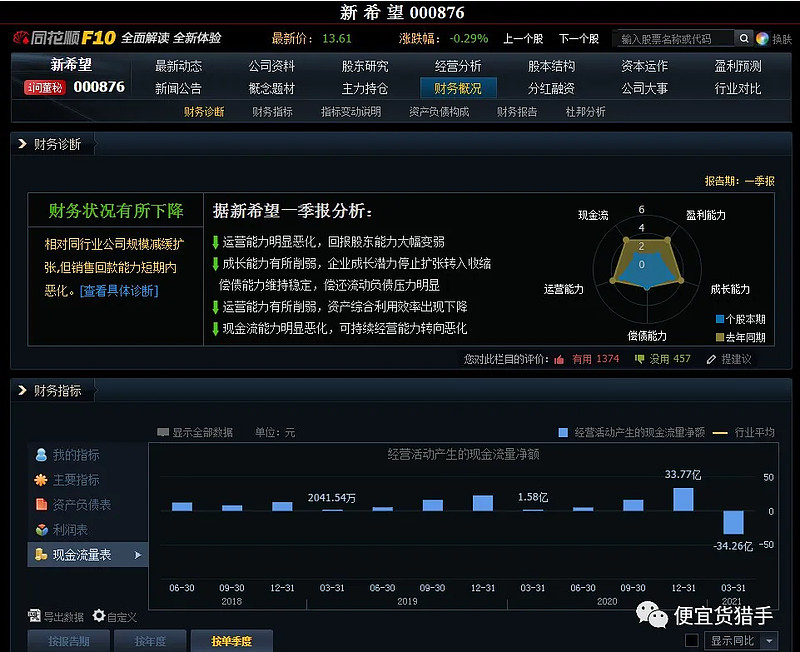Click the blue 经营活动现金流量净额 legend swatch
The image size is (800, 652).
pyautogui.click(x=563, y=433)
